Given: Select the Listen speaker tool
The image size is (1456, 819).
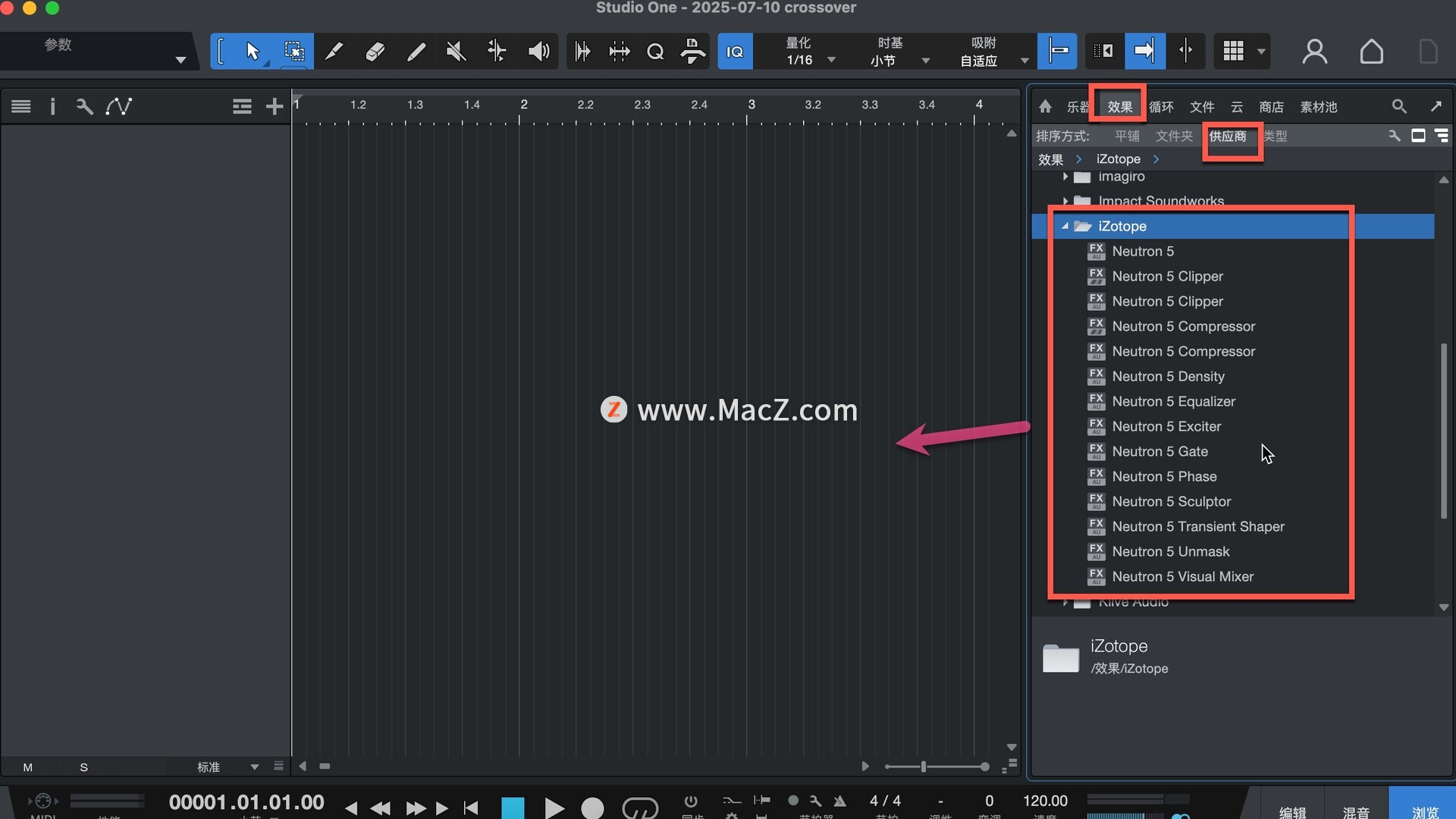Looking at the screenshot, I should coord(538,52).
